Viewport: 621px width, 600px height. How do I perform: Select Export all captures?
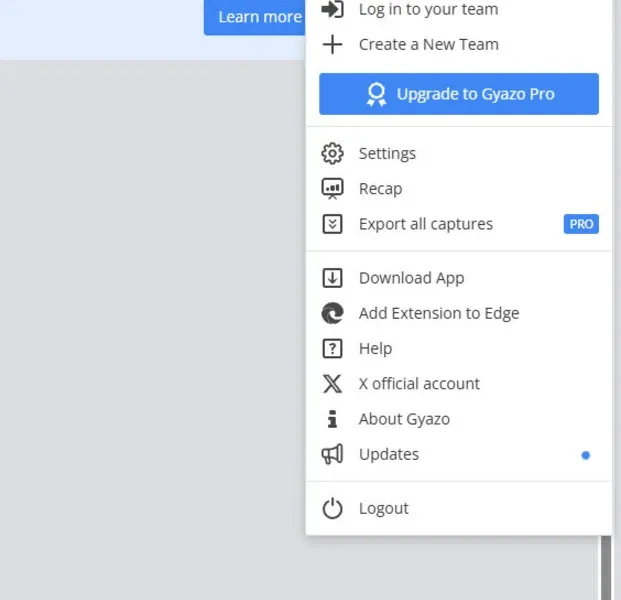tap(459, 224)
